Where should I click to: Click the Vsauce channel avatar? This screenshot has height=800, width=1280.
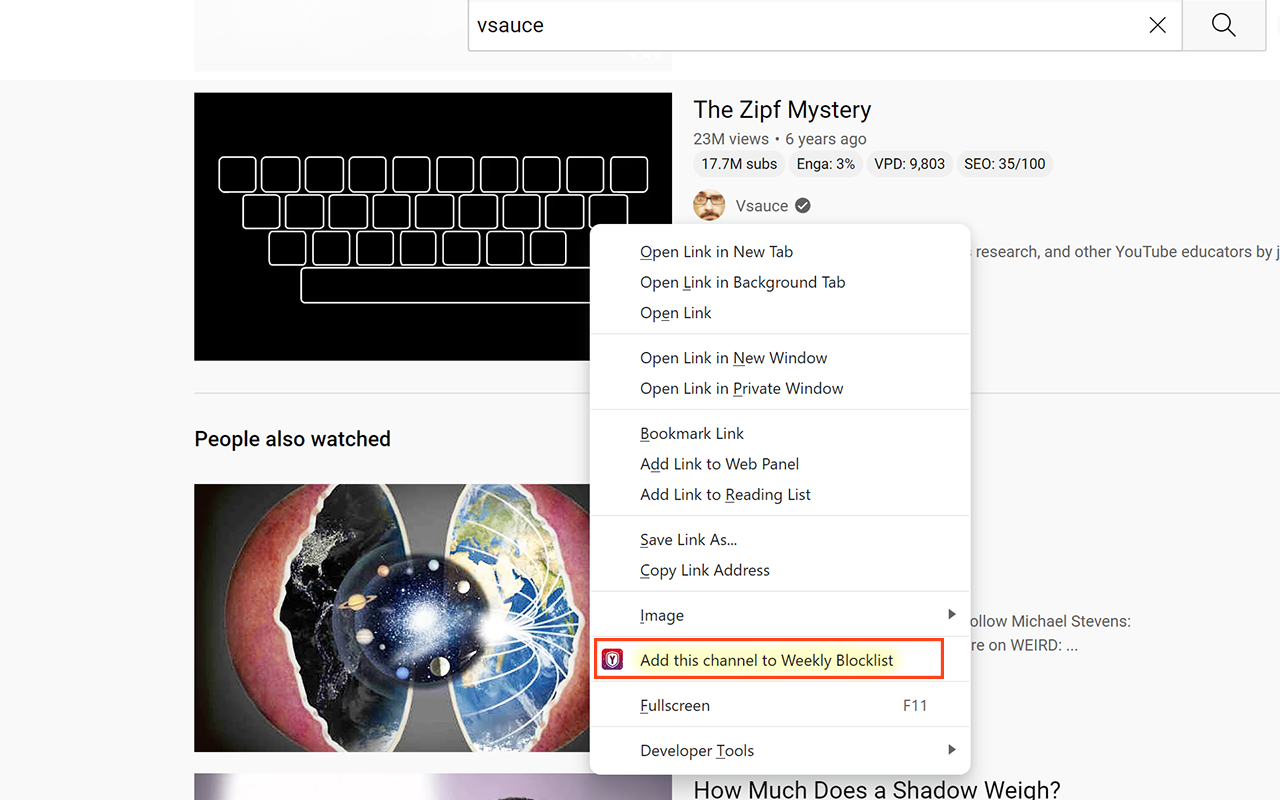click(709, 206)
